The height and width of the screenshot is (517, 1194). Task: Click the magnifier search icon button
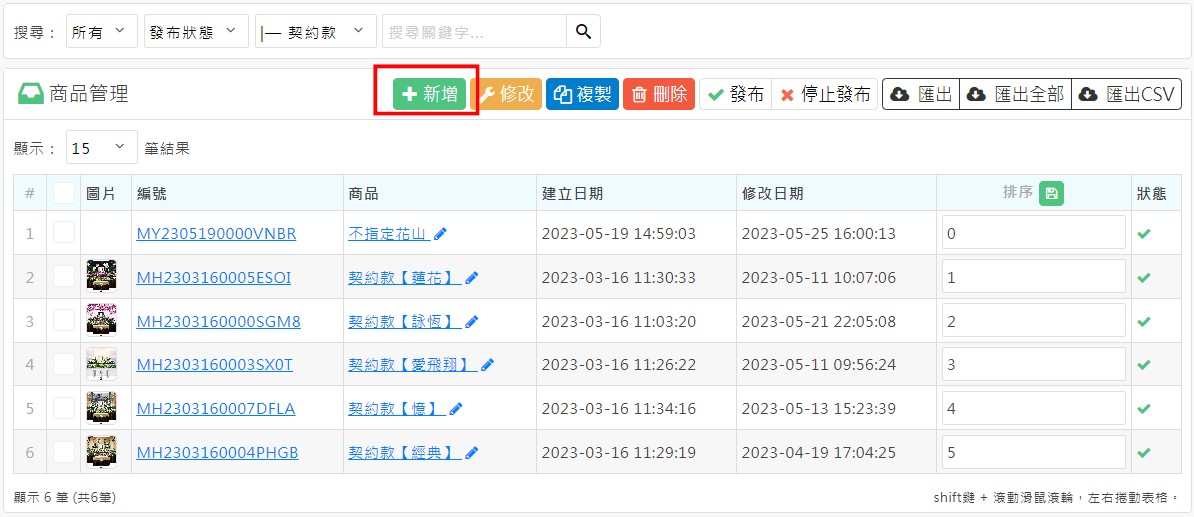tap(583, 31)
